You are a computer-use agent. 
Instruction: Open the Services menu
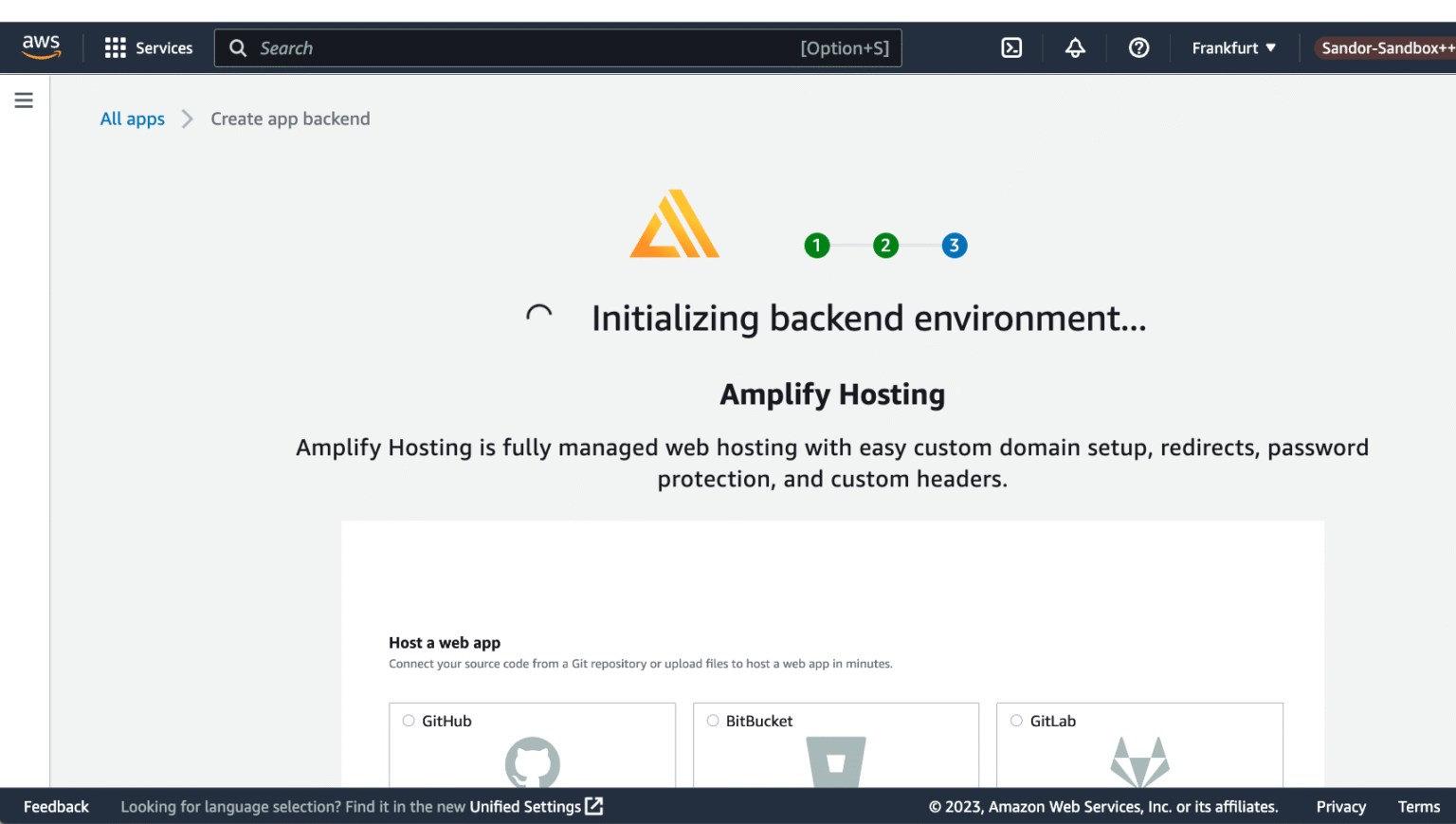pos(149,47)
